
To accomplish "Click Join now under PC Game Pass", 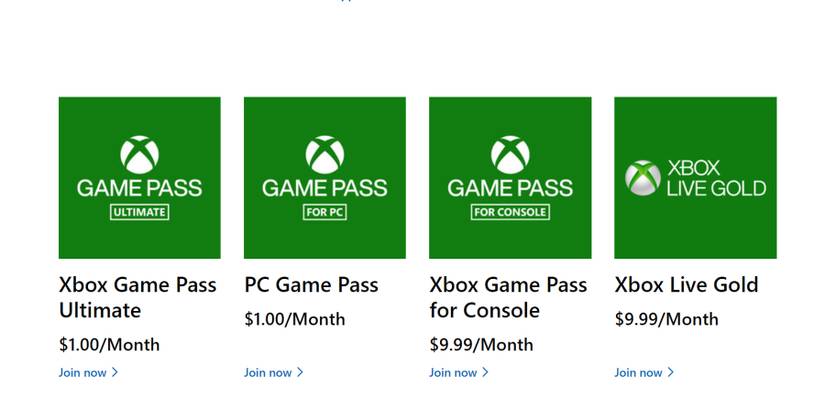I will 268,373.
